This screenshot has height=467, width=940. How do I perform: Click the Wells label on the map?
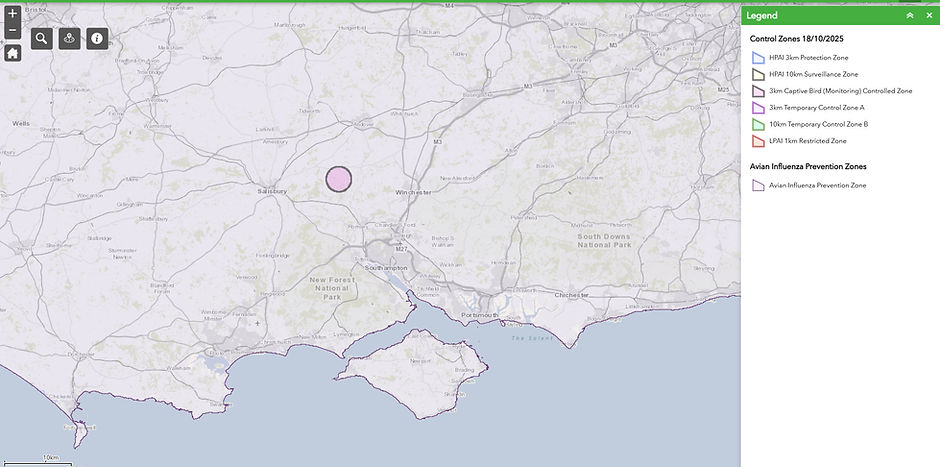(21, 123)
